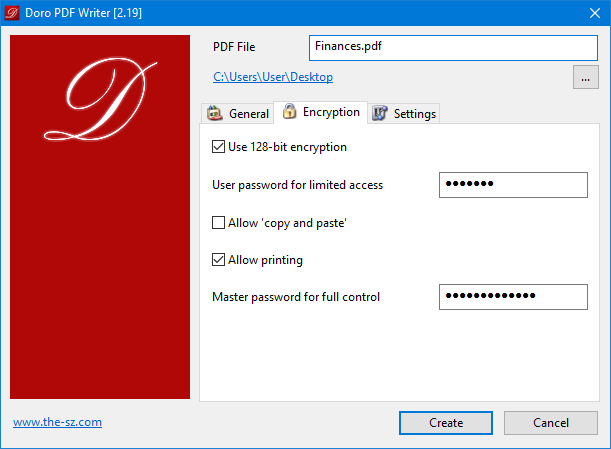611x449 pixels.
Task: Click the Doro app icon in title bar
Action: click(12, 13)
